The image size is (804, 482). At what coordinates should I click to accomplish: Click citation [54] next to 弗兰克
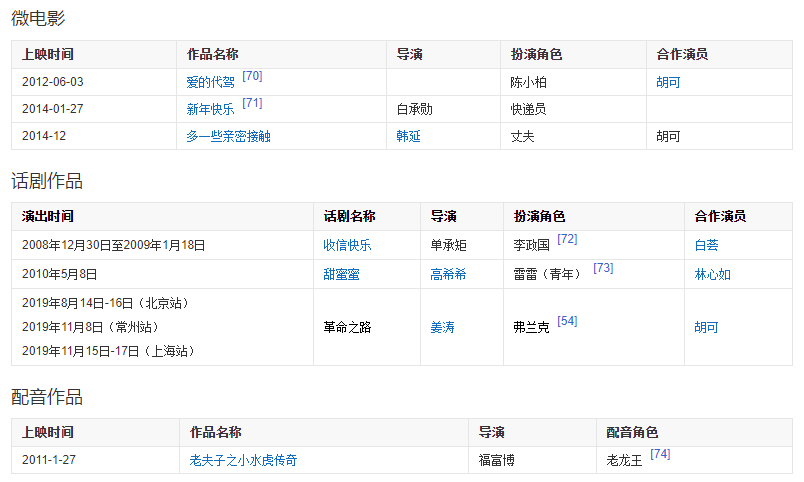coord(567,321)
